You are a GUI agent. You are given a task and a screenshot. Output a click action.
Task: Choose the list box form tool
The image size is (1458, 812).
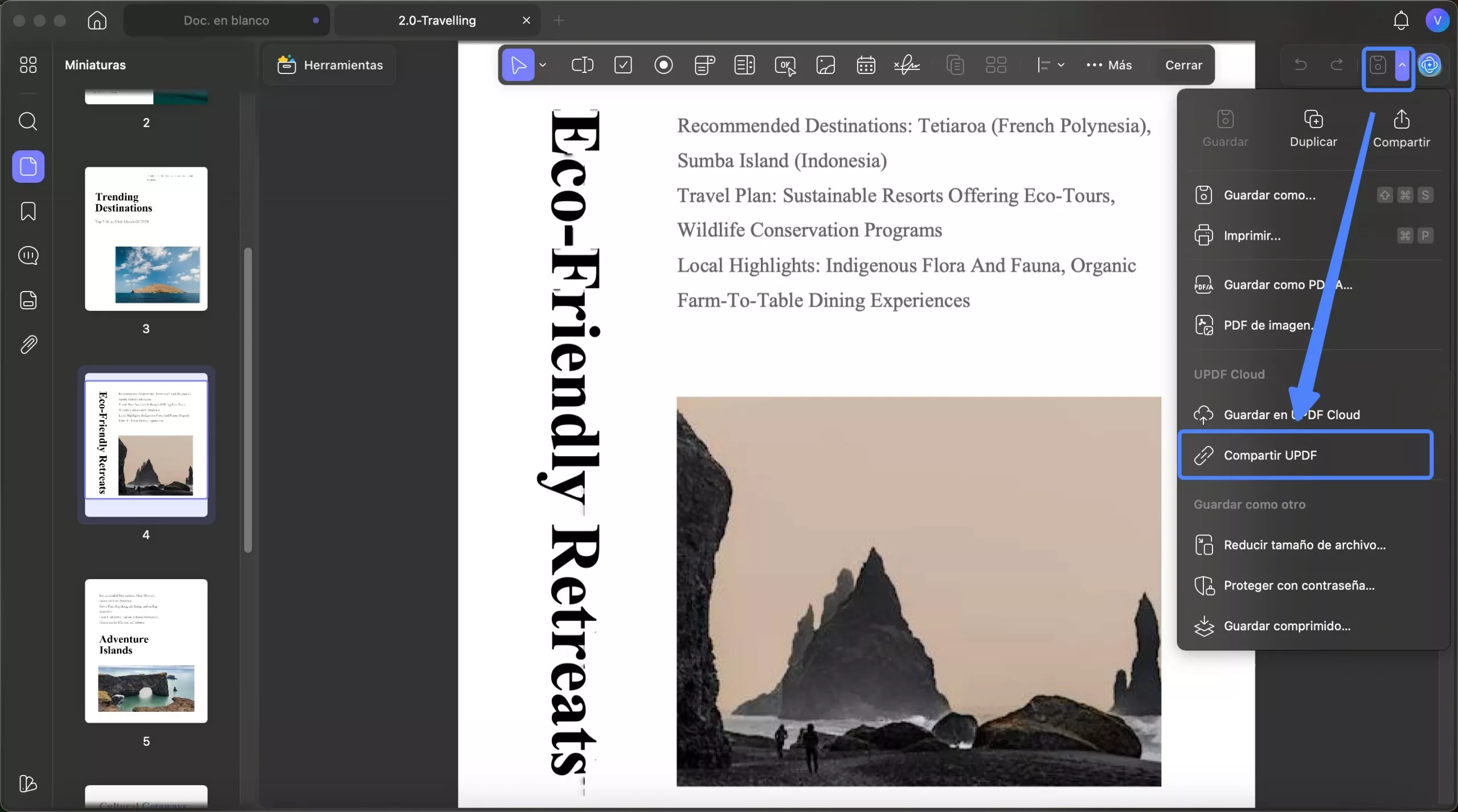coord(744,65)
